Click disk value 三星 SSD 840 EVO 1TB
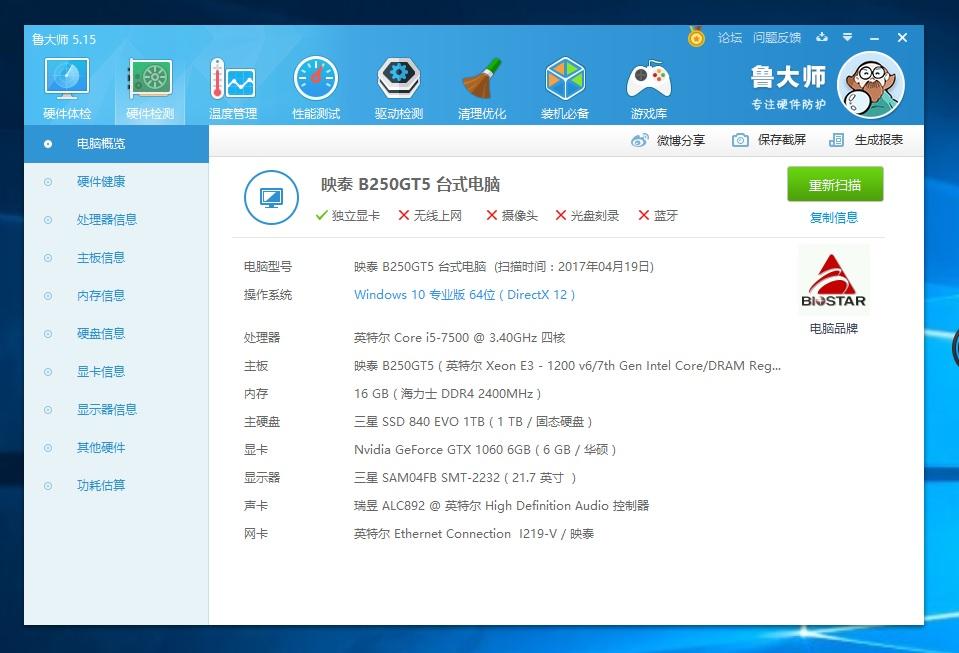The image size is (959, 653). click(x=473, y=422)
